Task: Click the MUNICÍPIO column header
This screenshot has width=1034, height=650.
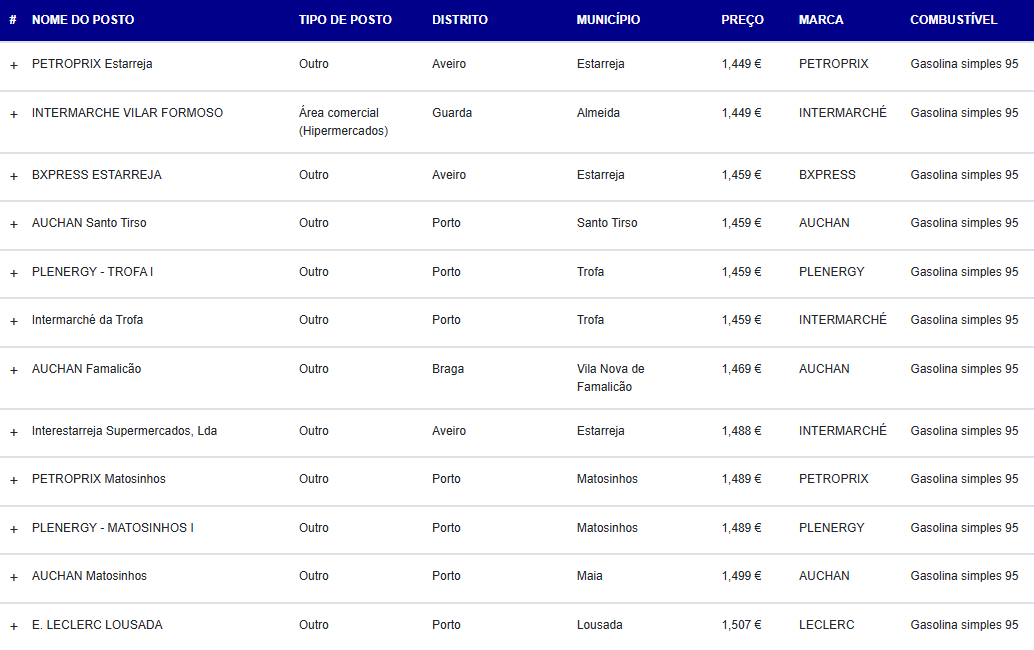Action: (x=608, y=20)
